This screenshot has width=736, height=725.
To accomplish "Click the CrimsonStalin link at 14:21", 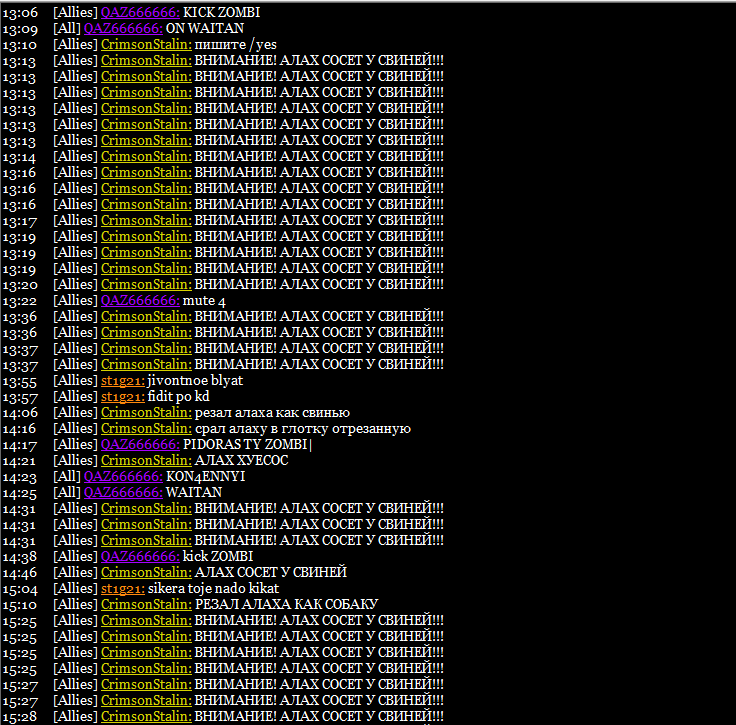I will click(x=146, y=460).
